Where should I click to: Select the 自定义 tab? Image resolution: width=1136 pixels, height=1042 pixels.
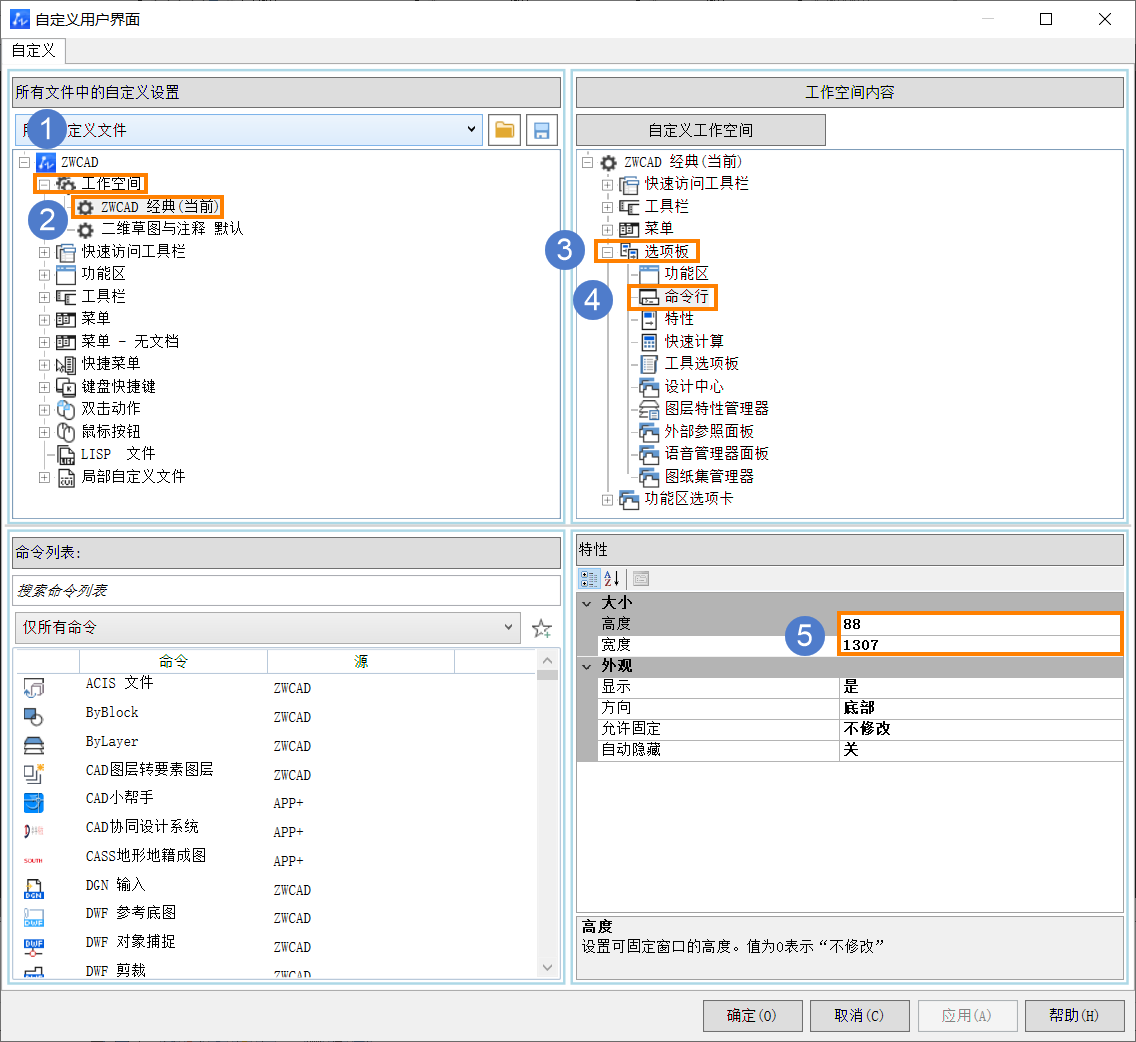[x=33, y=51]
